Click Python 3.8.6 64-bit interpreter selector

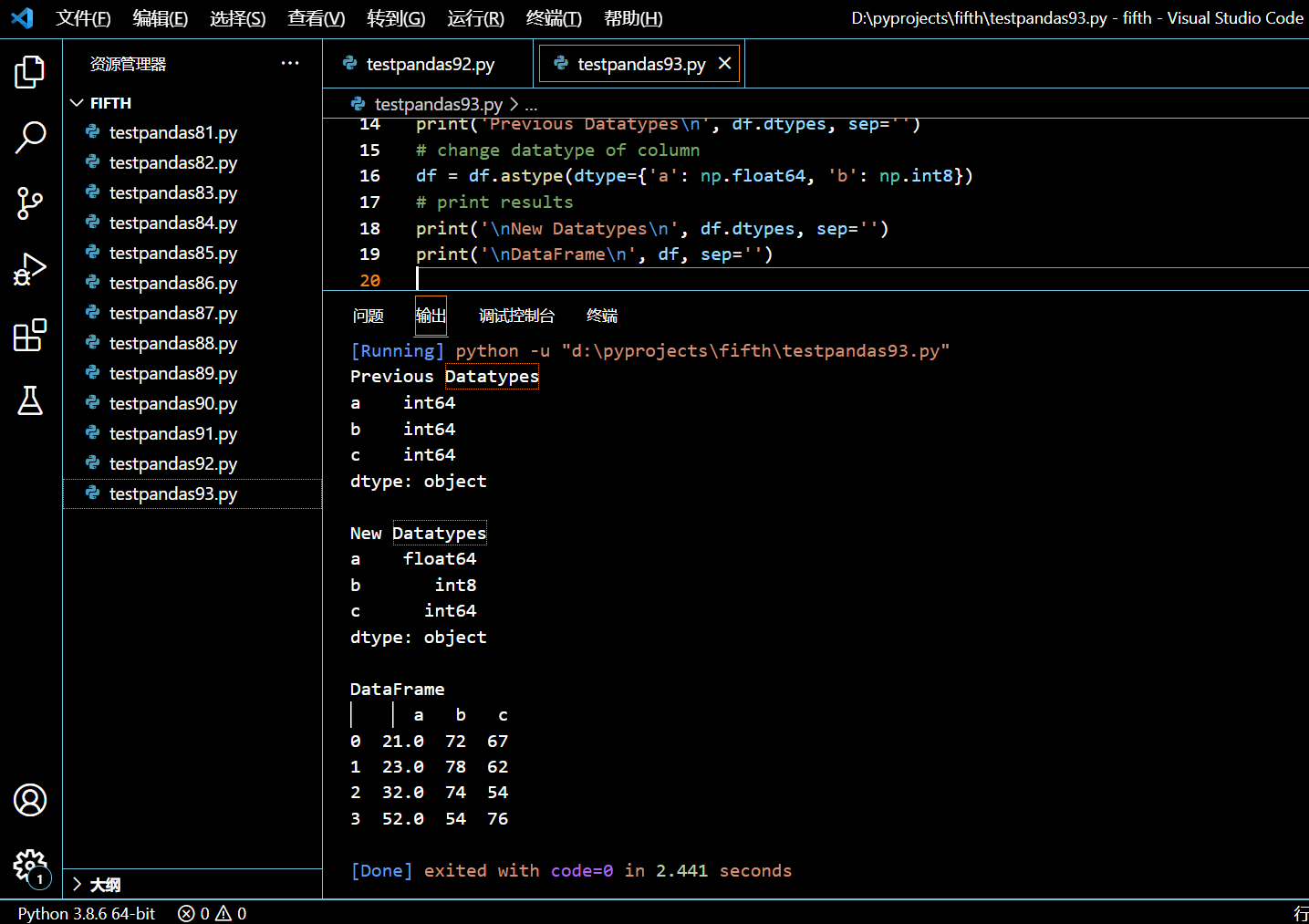tap(87, 913)
